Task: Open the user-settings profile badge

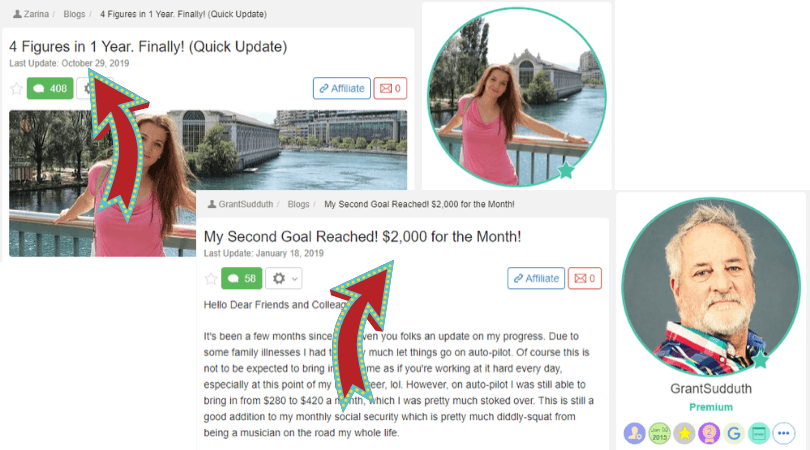Action: (x=634, y=433)
